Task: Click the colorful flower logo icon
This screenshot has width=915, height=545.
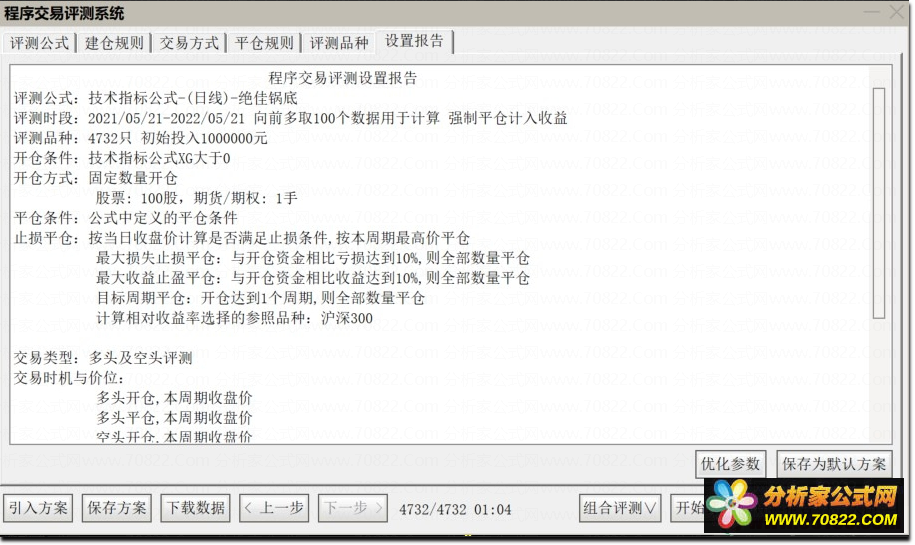Action: pyautogui.click(x=731, y=504)
